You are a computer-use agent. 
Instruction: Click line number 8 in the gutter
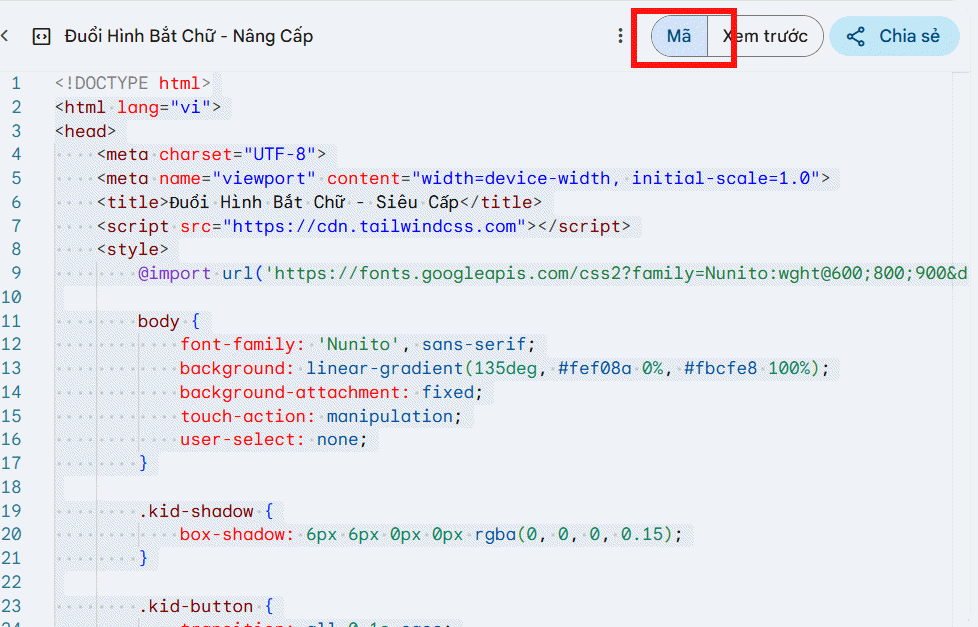tap(16, 250)
